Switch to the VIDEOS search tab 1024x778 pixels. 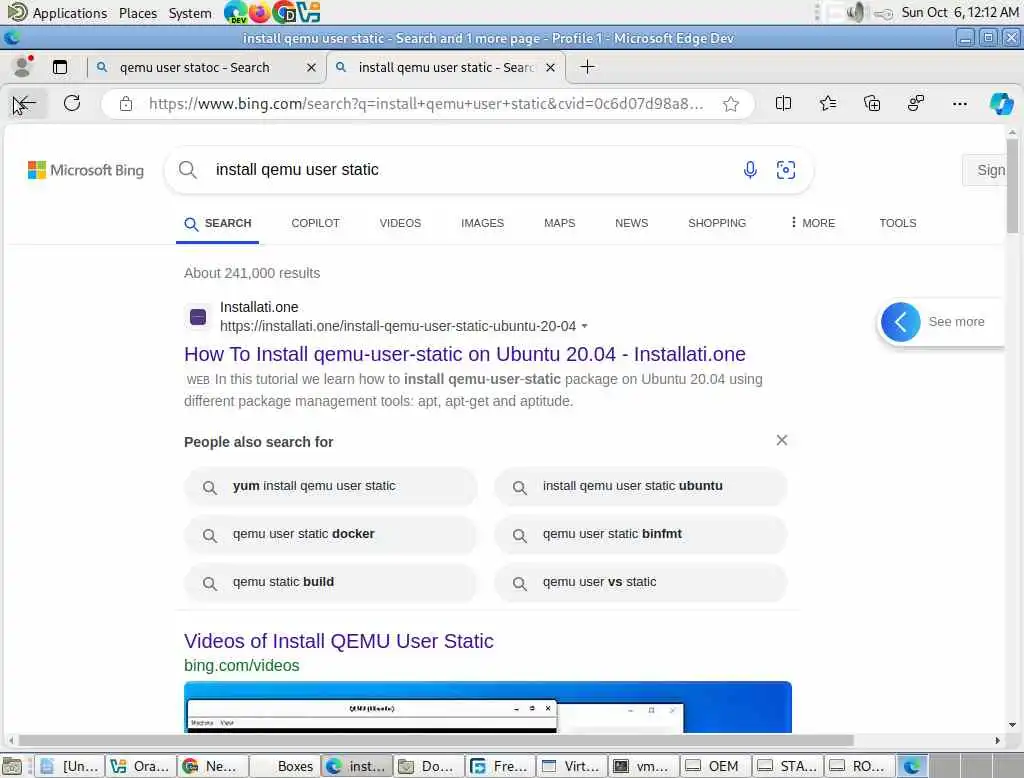point(400,223)
